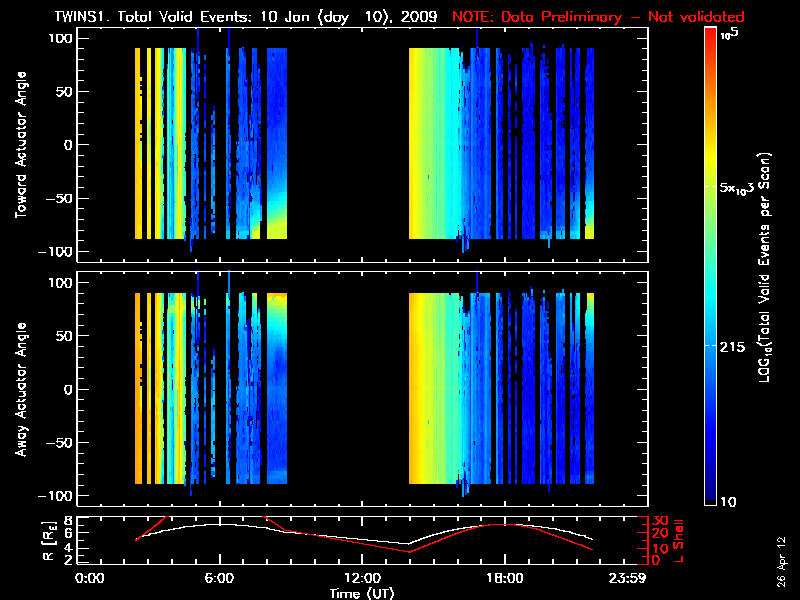
Task: Click the '26 Apr 12' date stamp
Action: tap(781, 552)
